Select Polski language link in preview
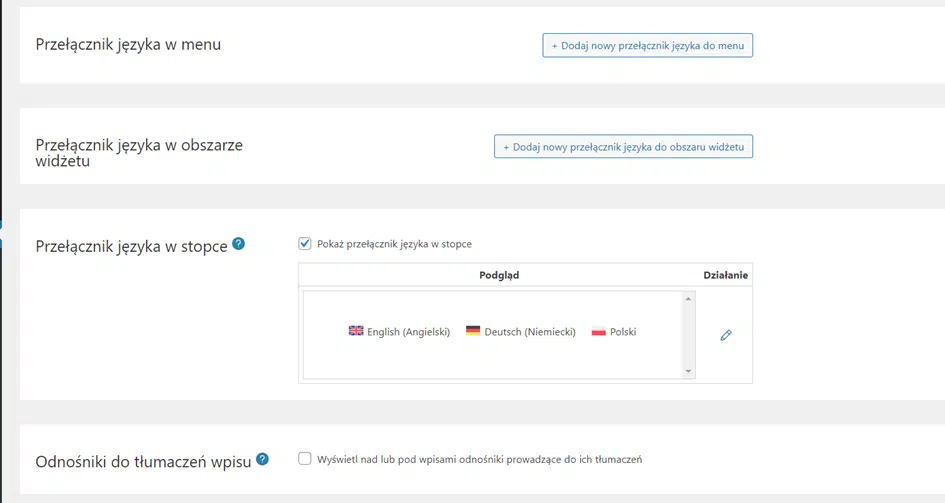 click(x=623, y=332)
